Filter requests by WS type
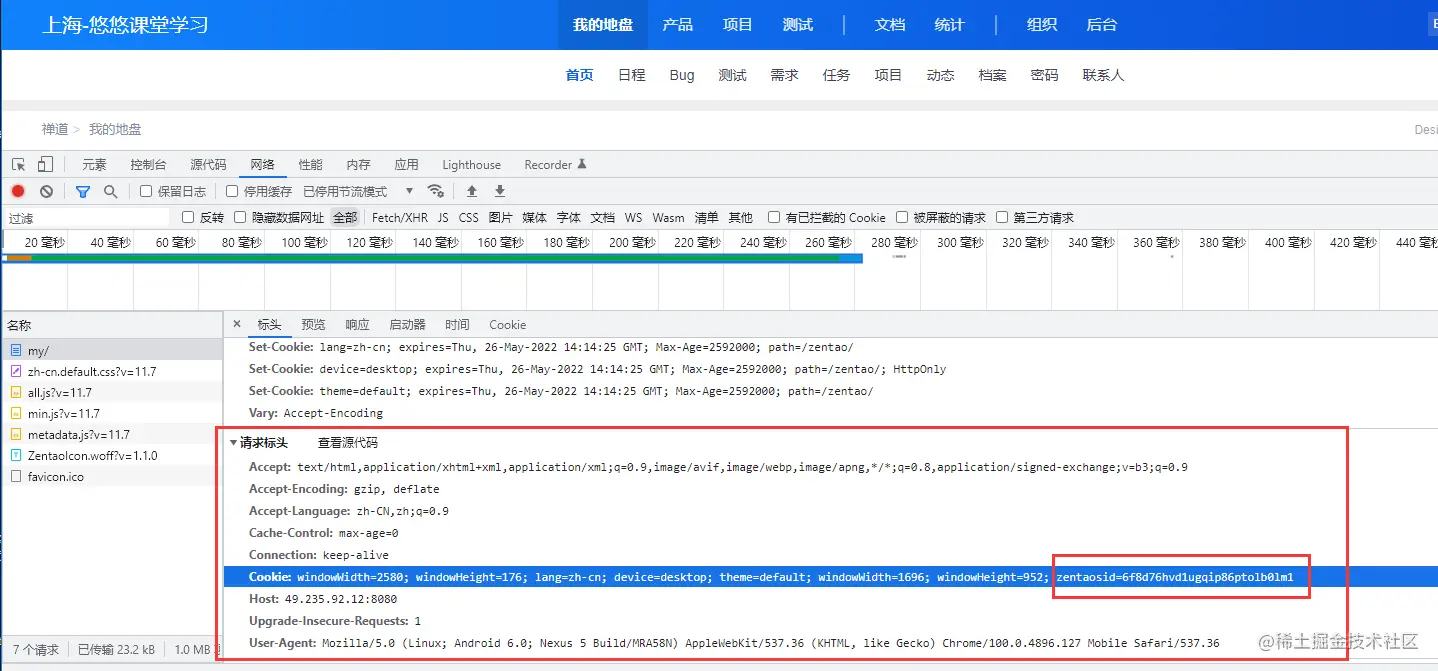 coord(633,217)
